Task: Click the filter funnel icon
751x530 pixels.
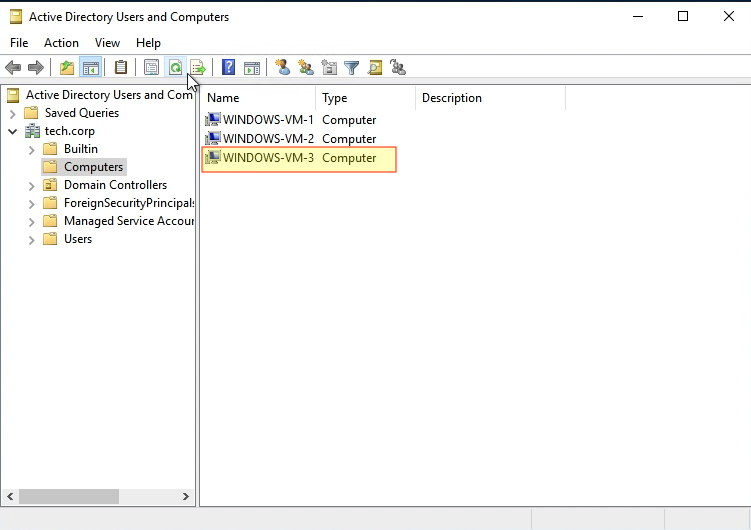Action: click(352, 68)
